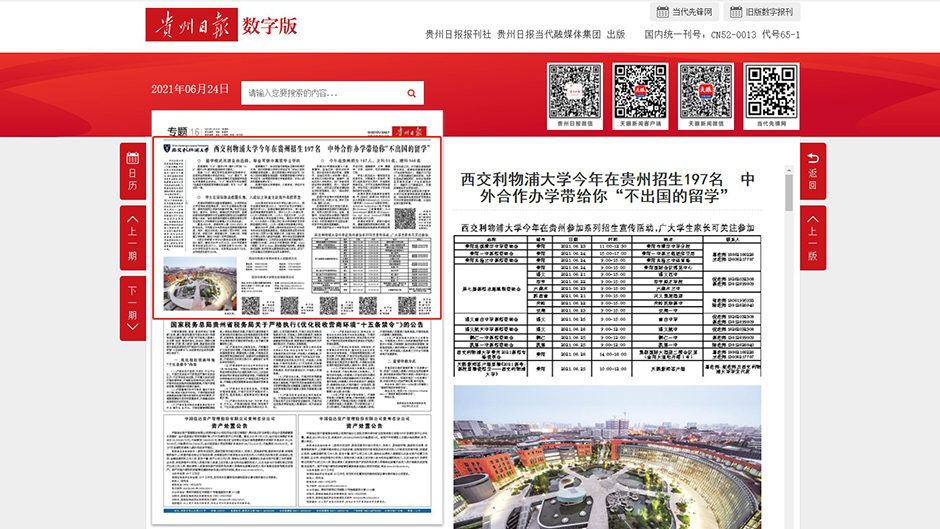Viewport: 940px width, 529px height.
Task: Open the 旧版数字报刊 link button
Action: 762,12
